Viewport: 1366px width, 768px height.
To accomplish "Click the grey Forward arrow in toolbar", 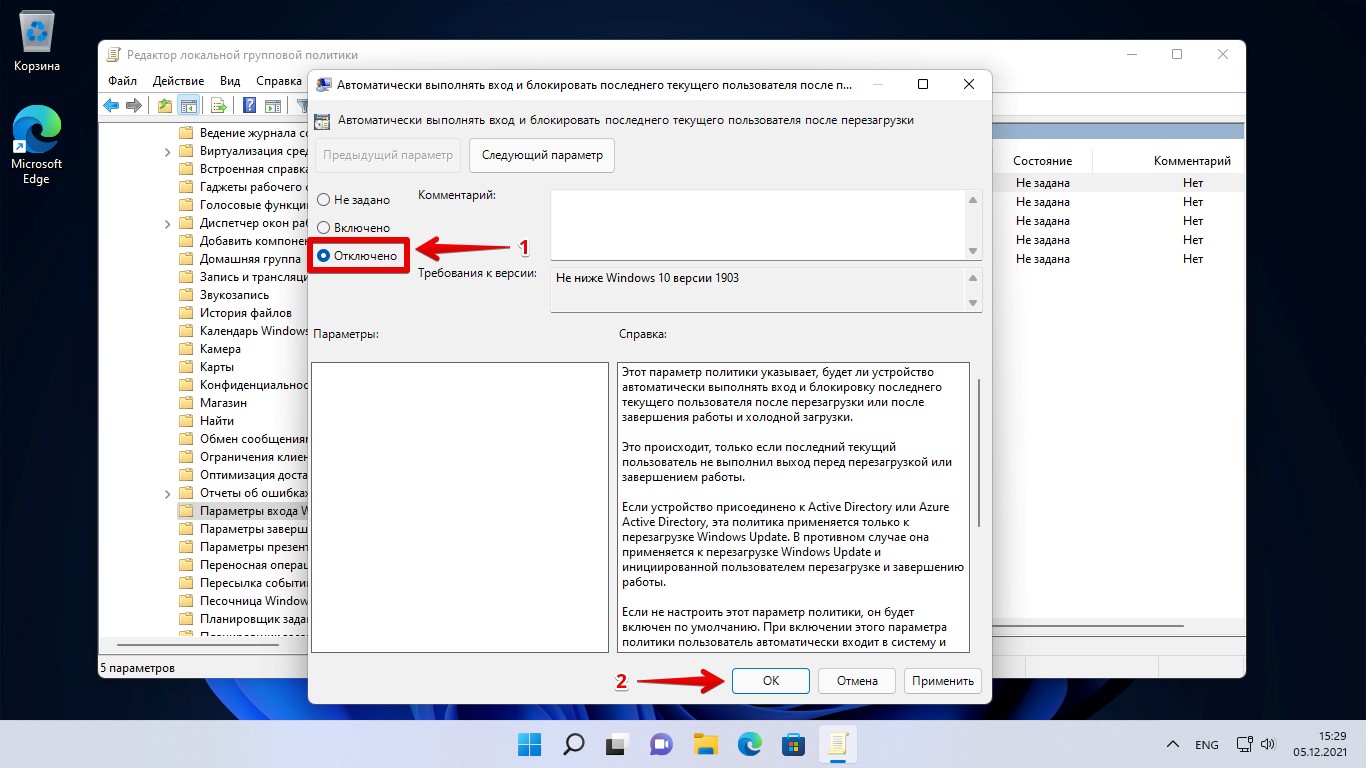I will point(133,105).
